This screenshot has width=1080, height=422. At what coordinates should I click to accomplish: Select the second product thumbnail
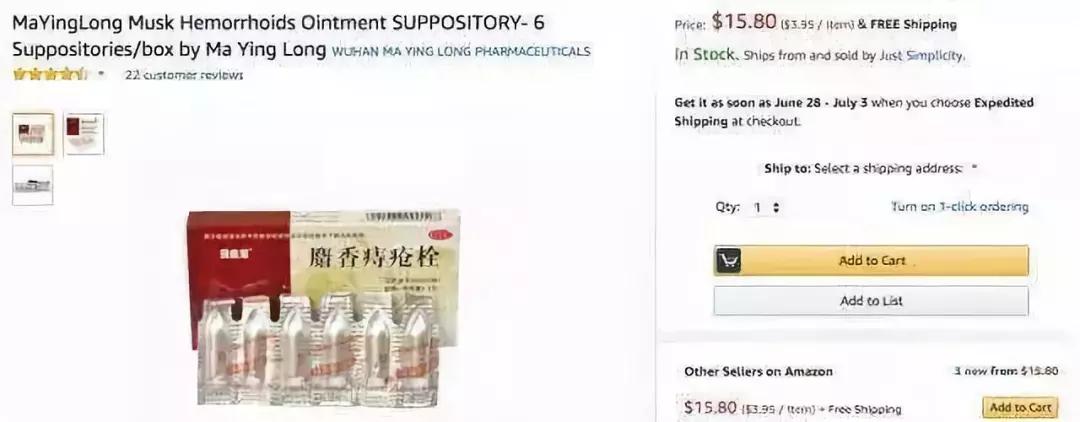84,134
